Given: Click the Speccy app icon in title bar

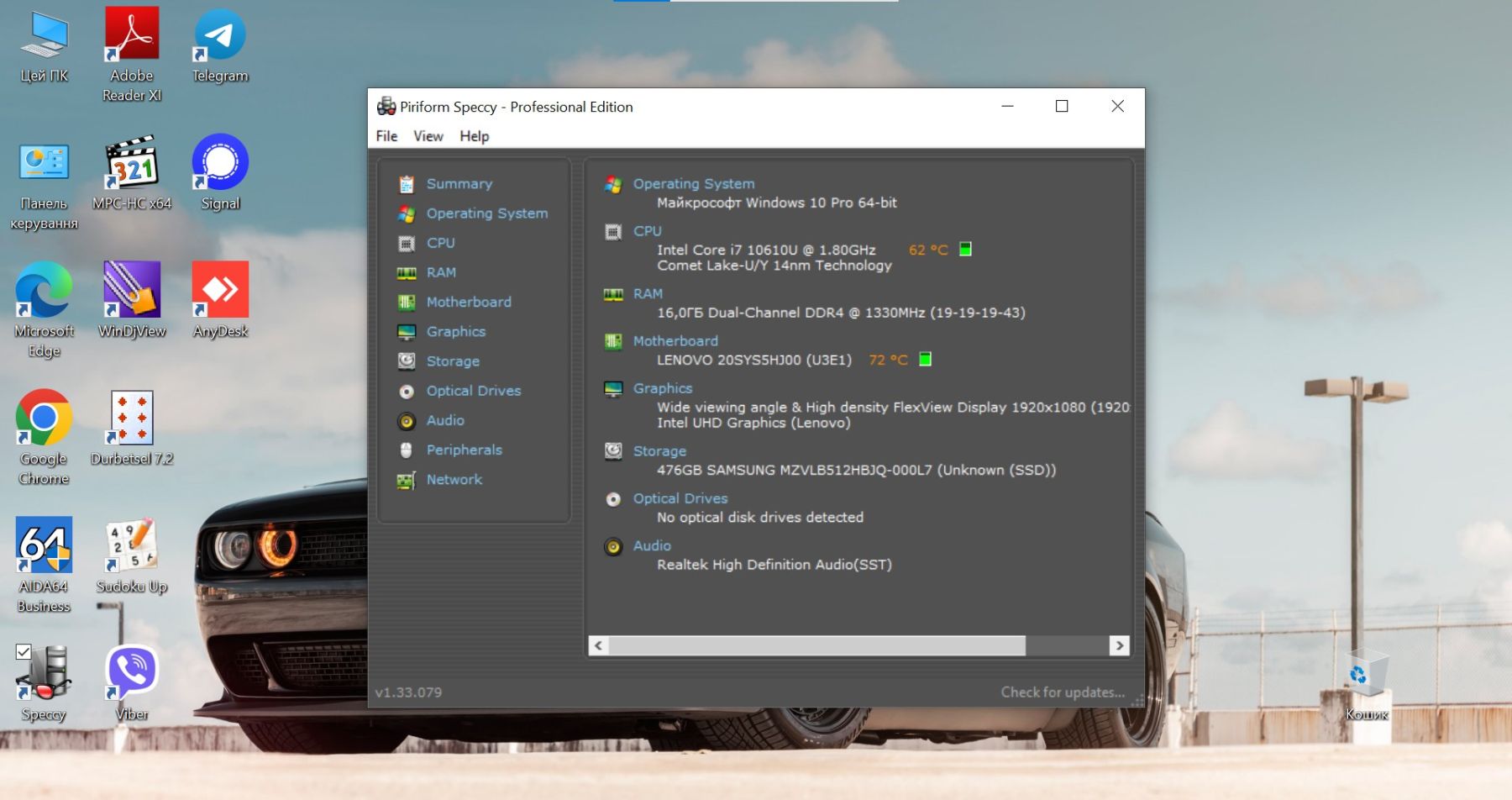Looking at the screenshot, I should (x=386, y=106).
